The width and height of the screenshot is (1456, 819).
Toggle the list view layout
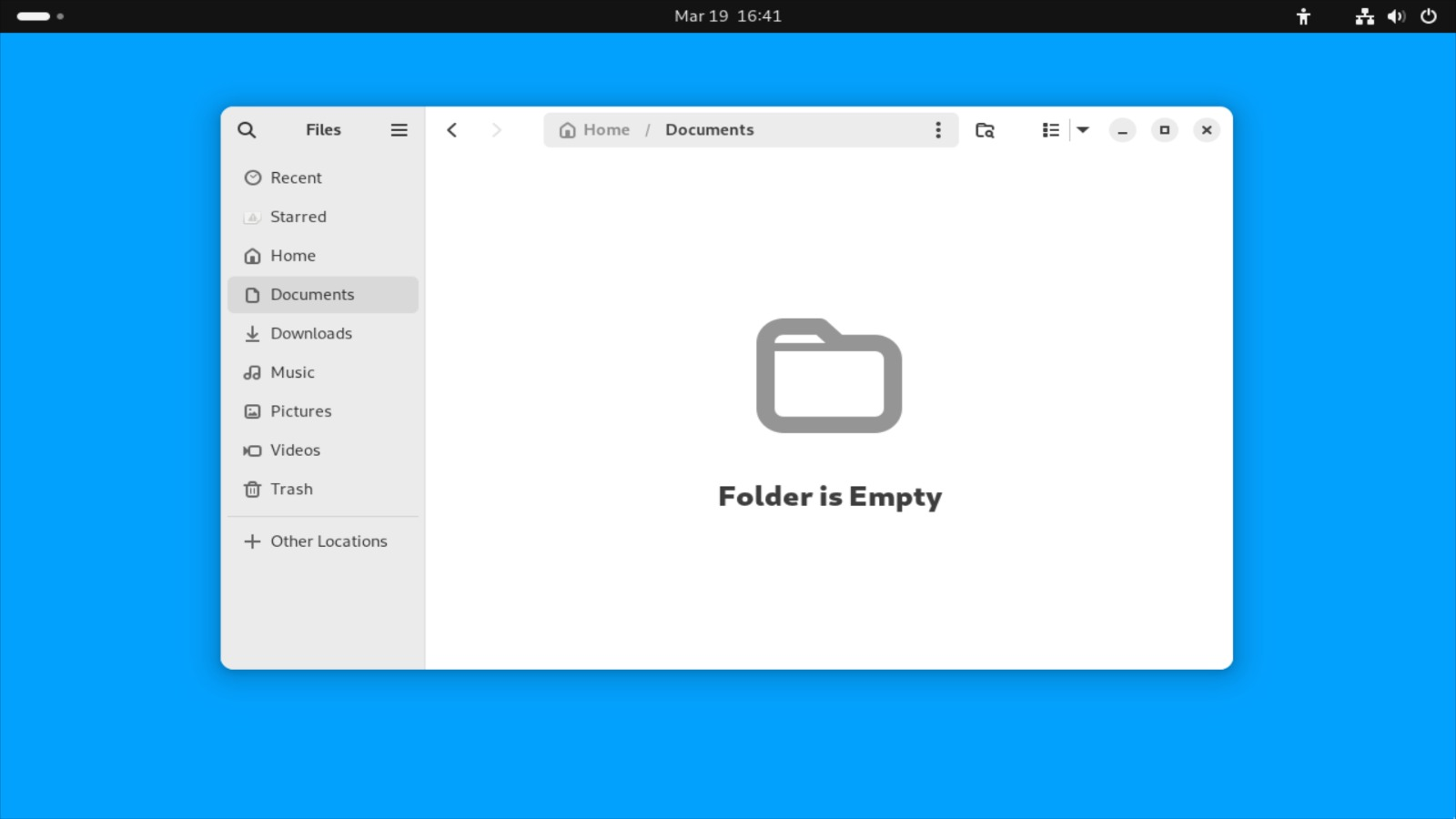pyautogui.click(x=1050, y=129)
